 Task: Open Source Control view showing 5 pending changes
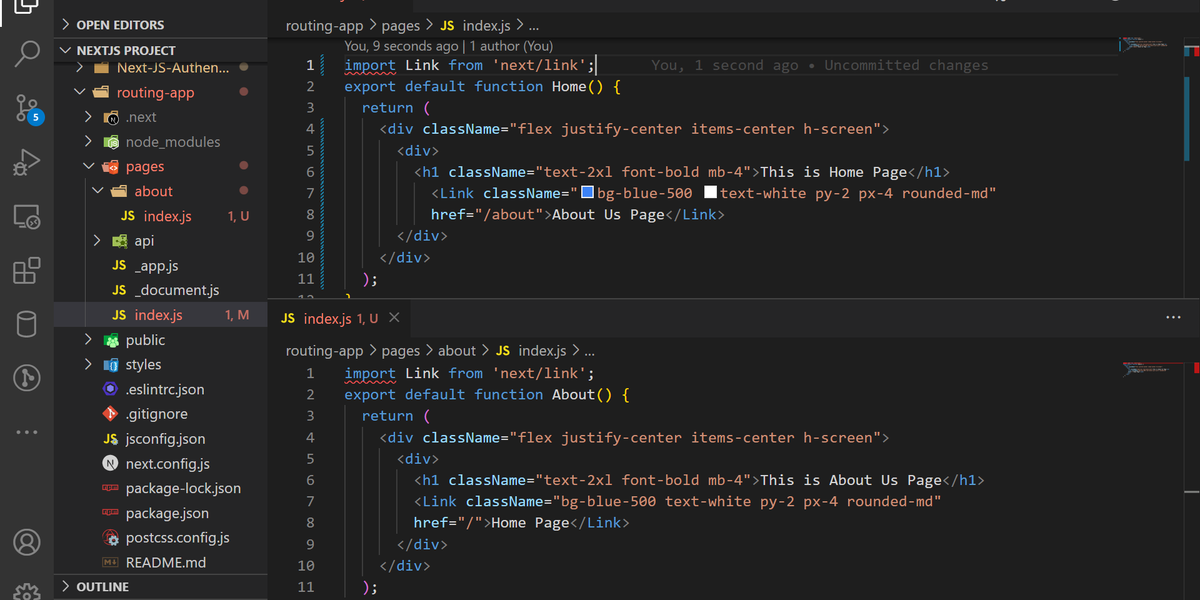[x=26, y=108]
